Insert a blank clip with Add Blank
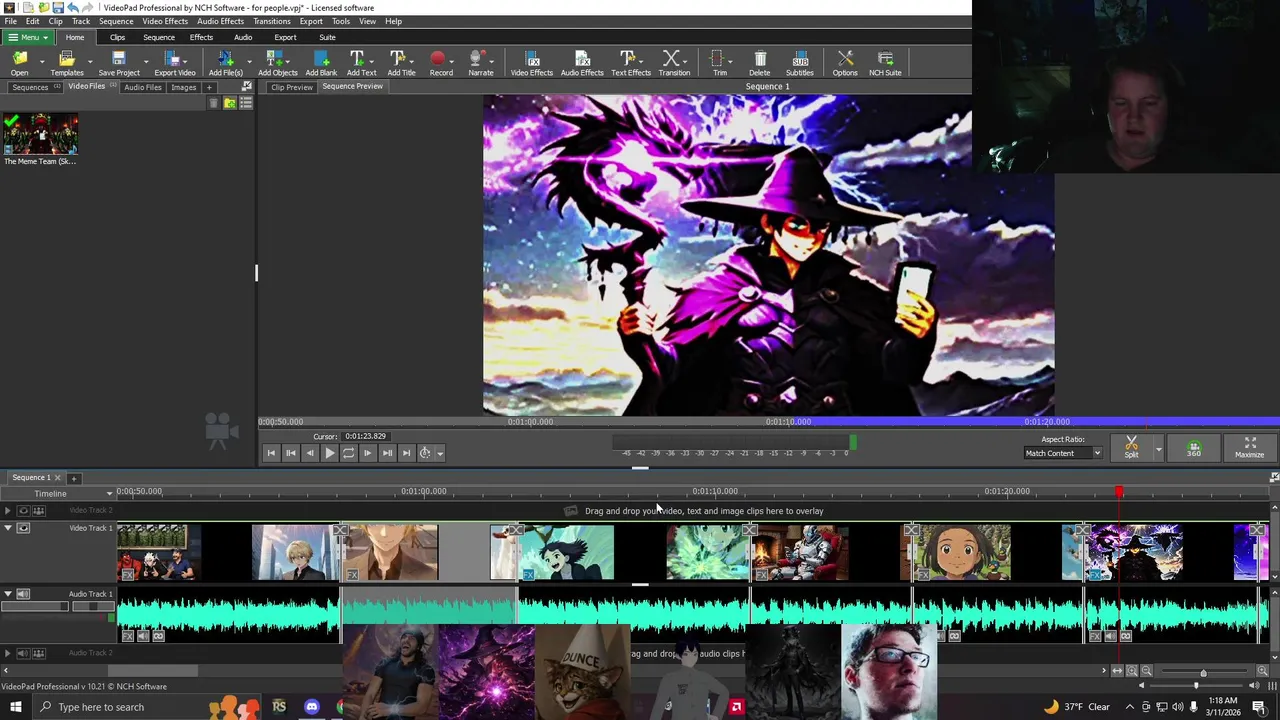 coord(321,63)
